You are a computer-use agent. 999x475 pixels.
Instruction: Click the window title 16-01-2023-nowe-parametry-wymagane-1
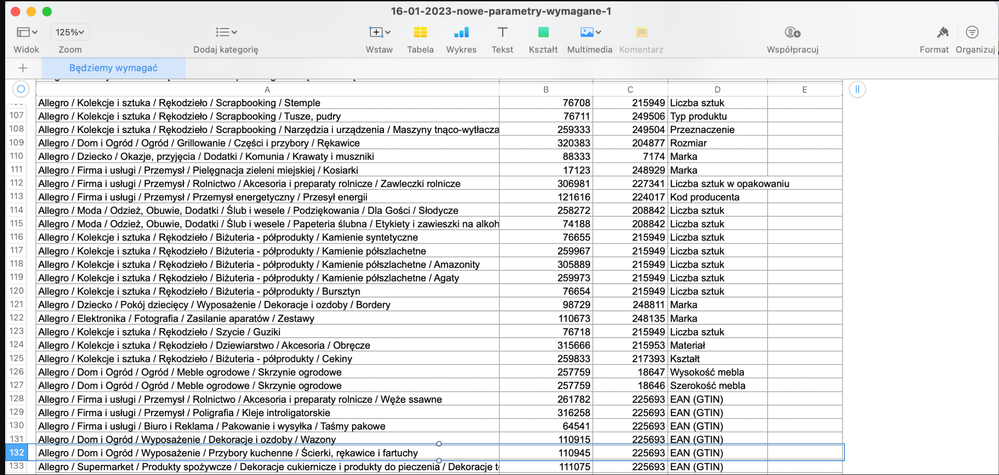click(501, 11)
